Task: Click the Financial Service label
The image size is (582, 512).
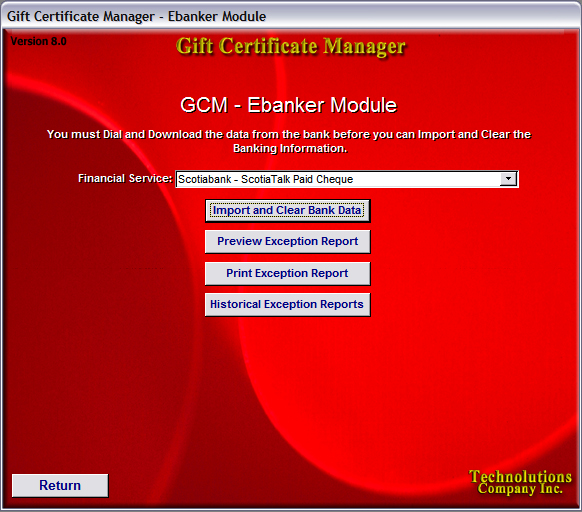Action: 125,179
